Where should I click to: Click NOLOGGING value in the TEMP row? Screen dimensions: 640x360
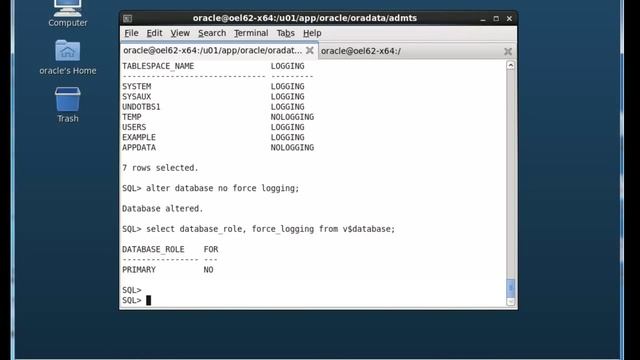pos(292,117)
